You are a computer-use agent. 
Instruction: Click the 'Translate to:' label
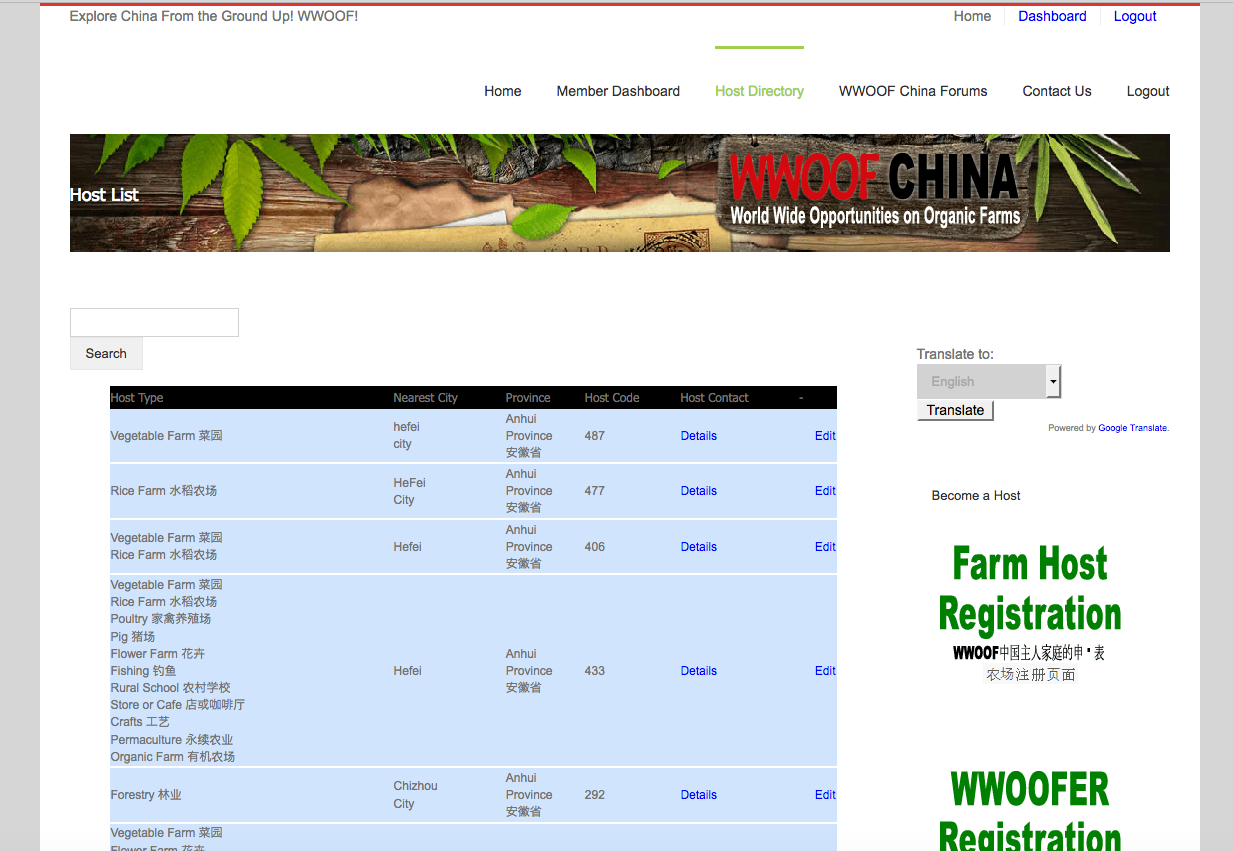(x=955, y=354)
